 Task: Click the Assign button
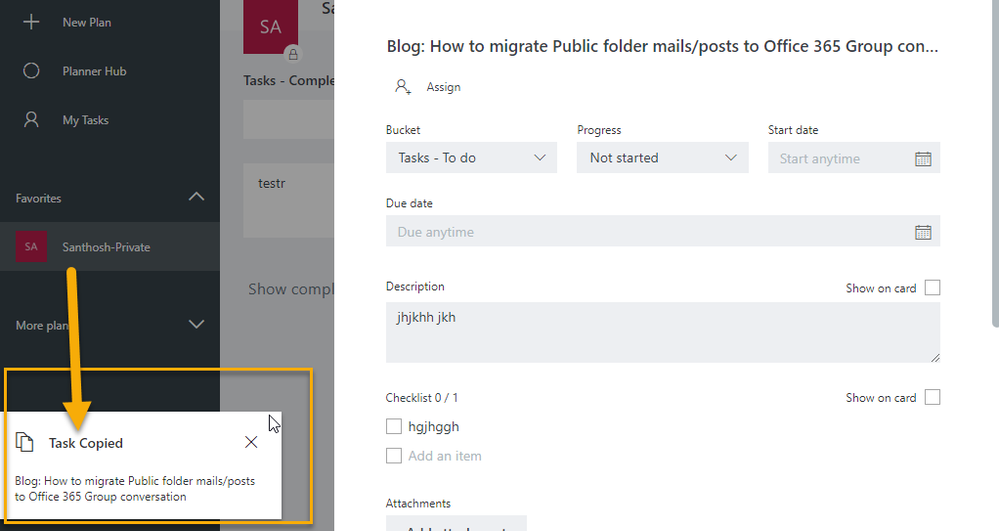pos(443,87)
